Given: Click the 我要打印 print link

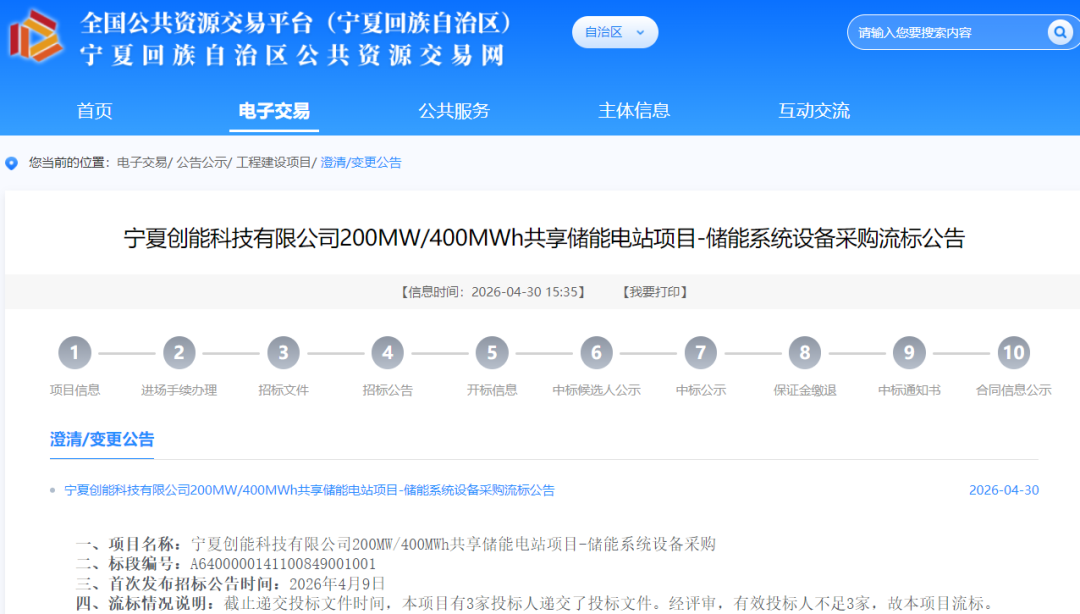Looking at the screenshot, I should tap(655, 292).
